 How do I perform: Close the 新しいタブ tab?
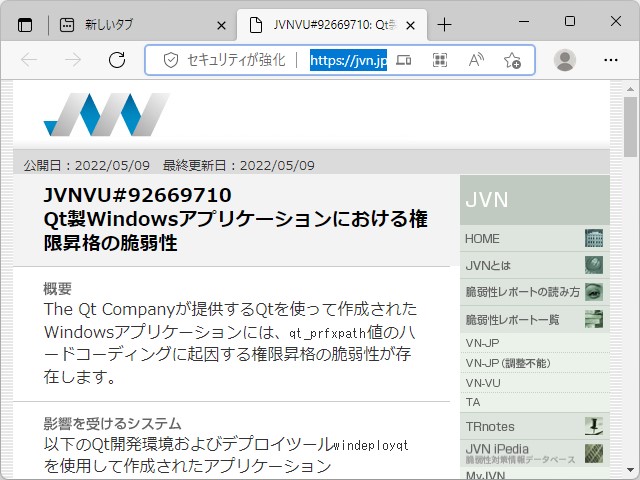point(221,26)
